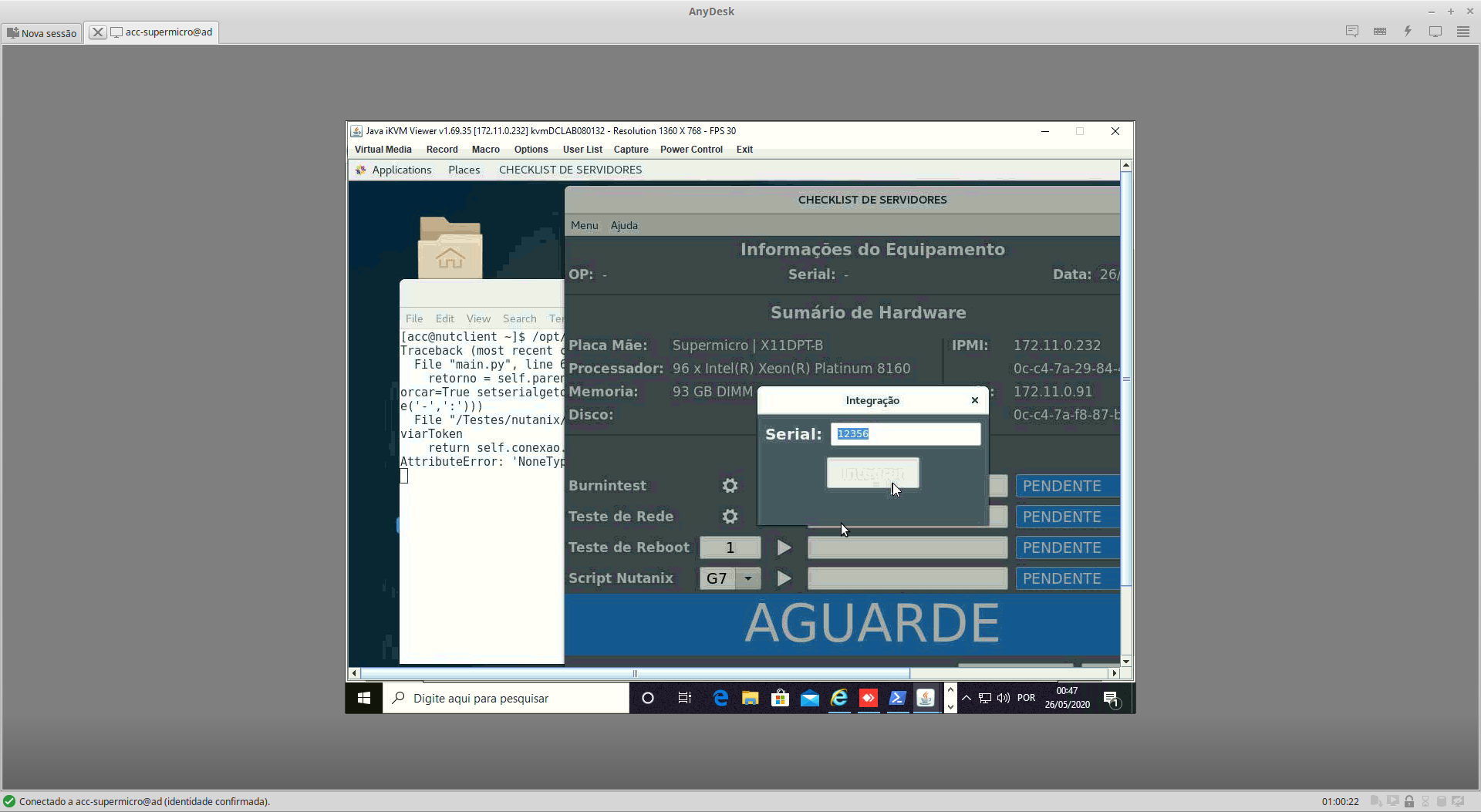
Task: Click the Windows taskbar search box
Action: 506,698
